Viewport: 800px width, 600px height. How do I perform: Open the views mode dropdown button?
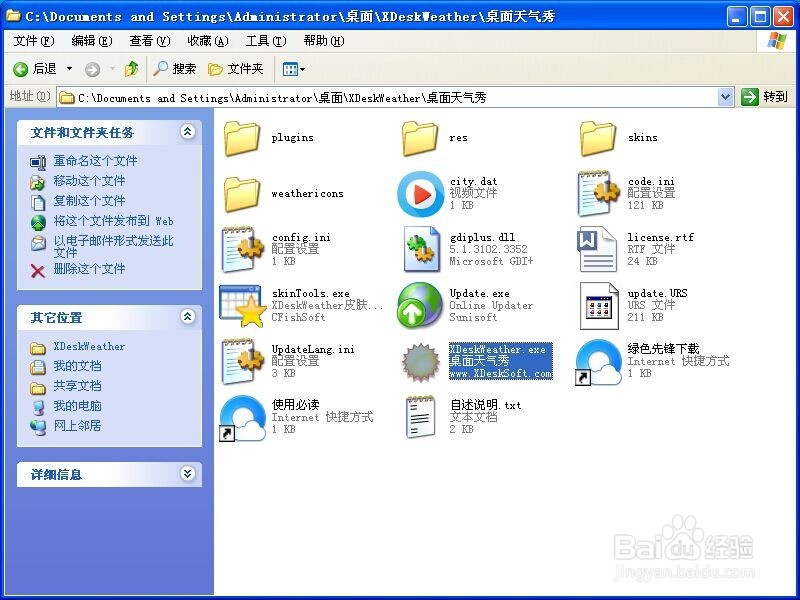click(293, 69)
